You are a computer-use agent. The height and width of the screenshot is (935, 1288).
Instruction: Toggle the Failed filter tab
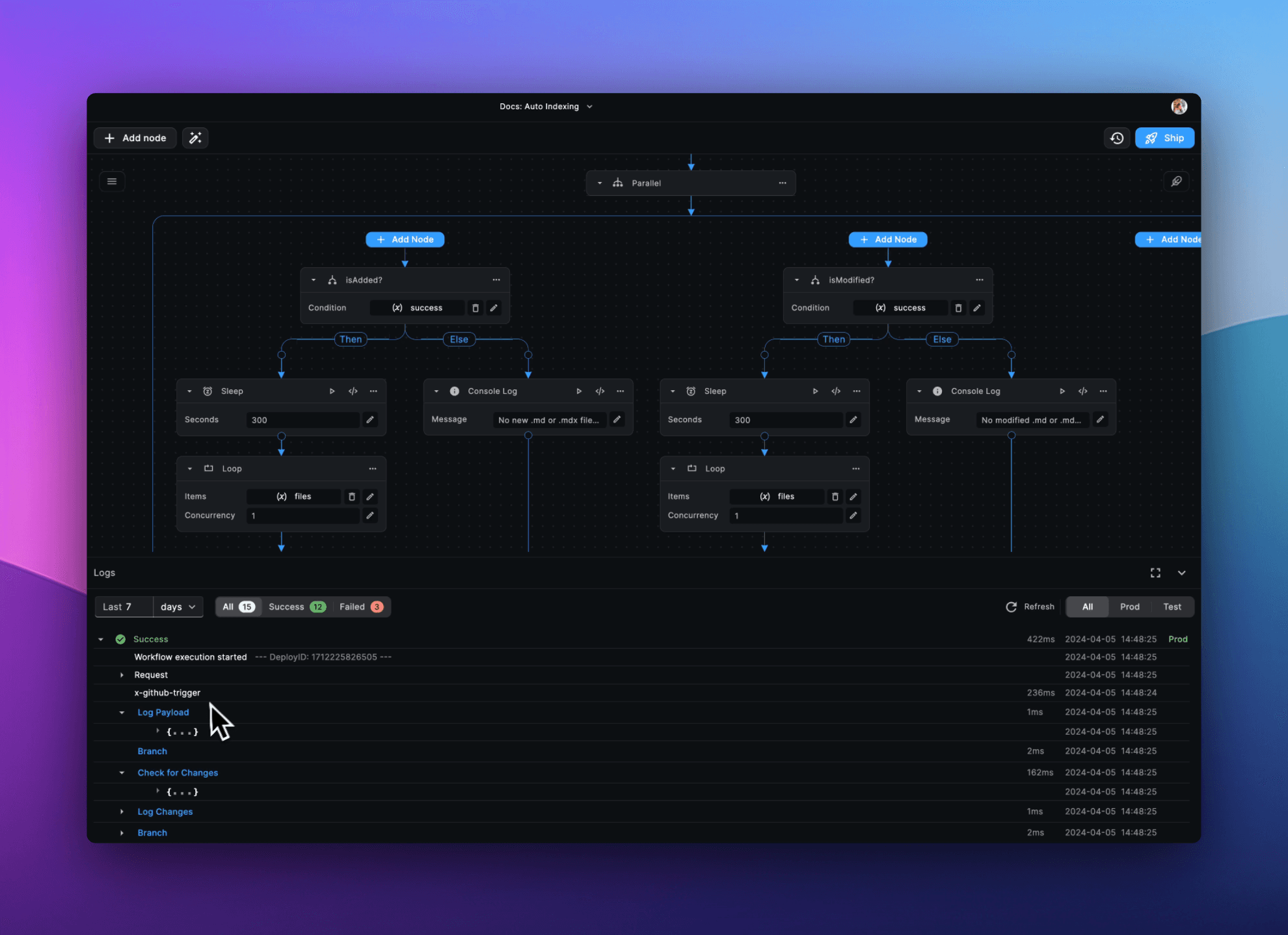(360, 606)
